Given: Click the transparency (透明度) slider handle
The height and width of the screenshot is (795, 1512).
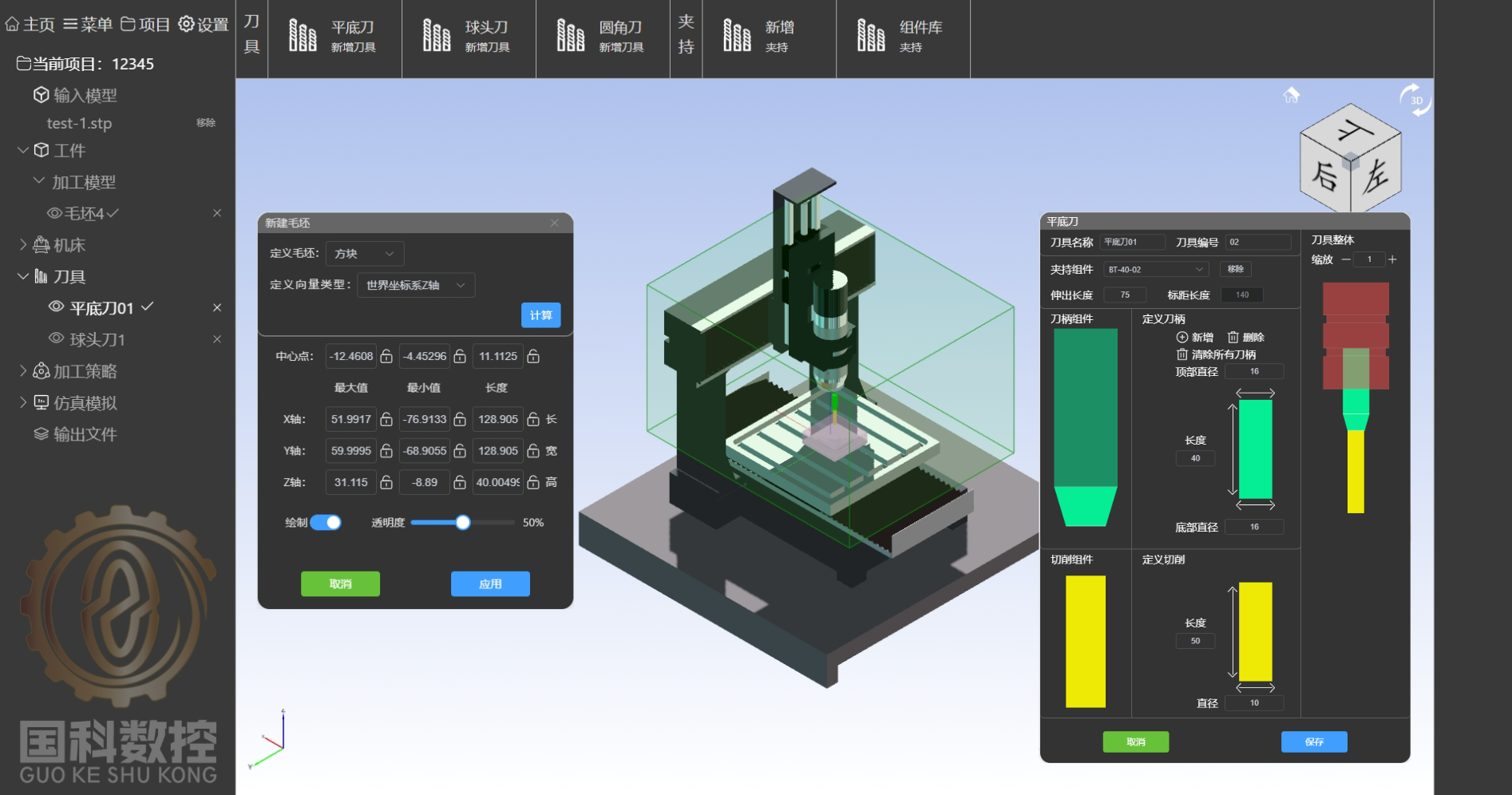Looking at the screenshot, I should pos(463,523).
